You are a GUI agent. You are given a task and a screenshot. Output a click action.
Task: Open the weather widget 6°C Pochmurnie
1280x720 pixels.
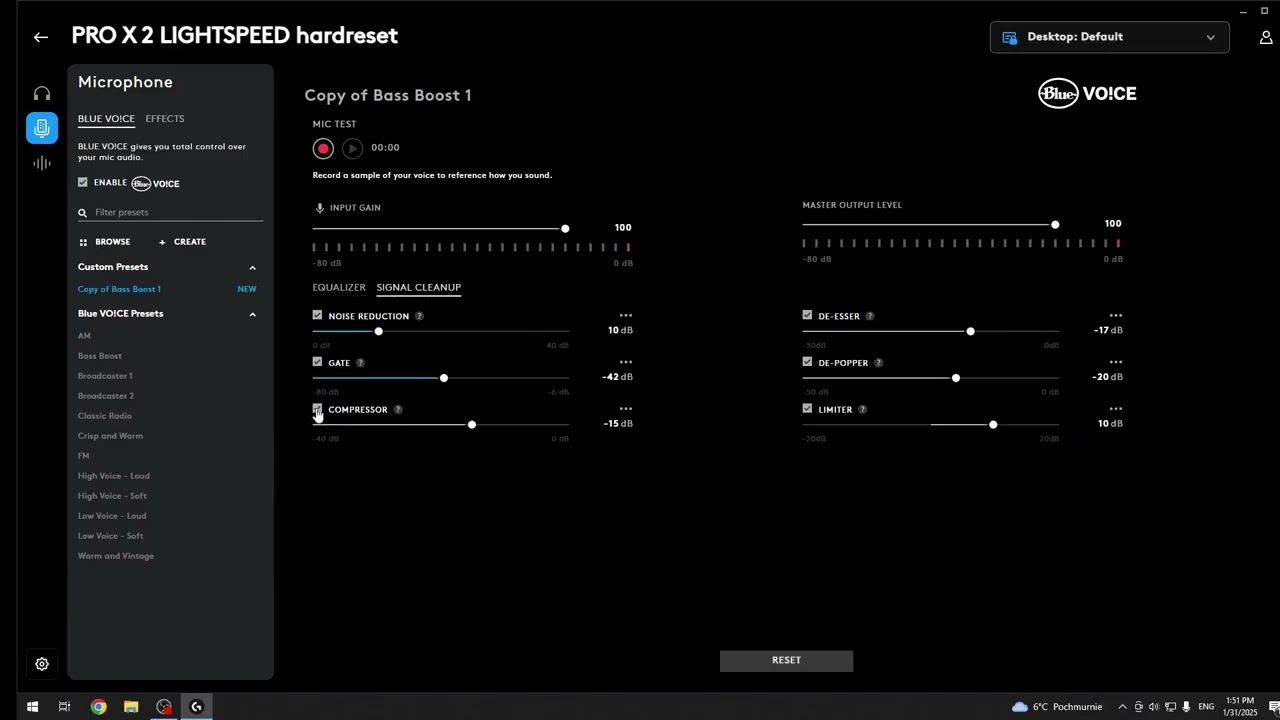pos(1058,707)
